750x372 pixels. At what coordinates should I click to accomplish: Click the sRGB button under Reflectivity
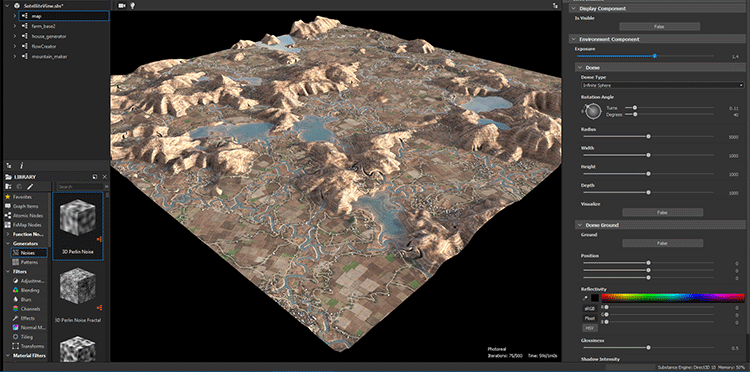pos(588,308)
